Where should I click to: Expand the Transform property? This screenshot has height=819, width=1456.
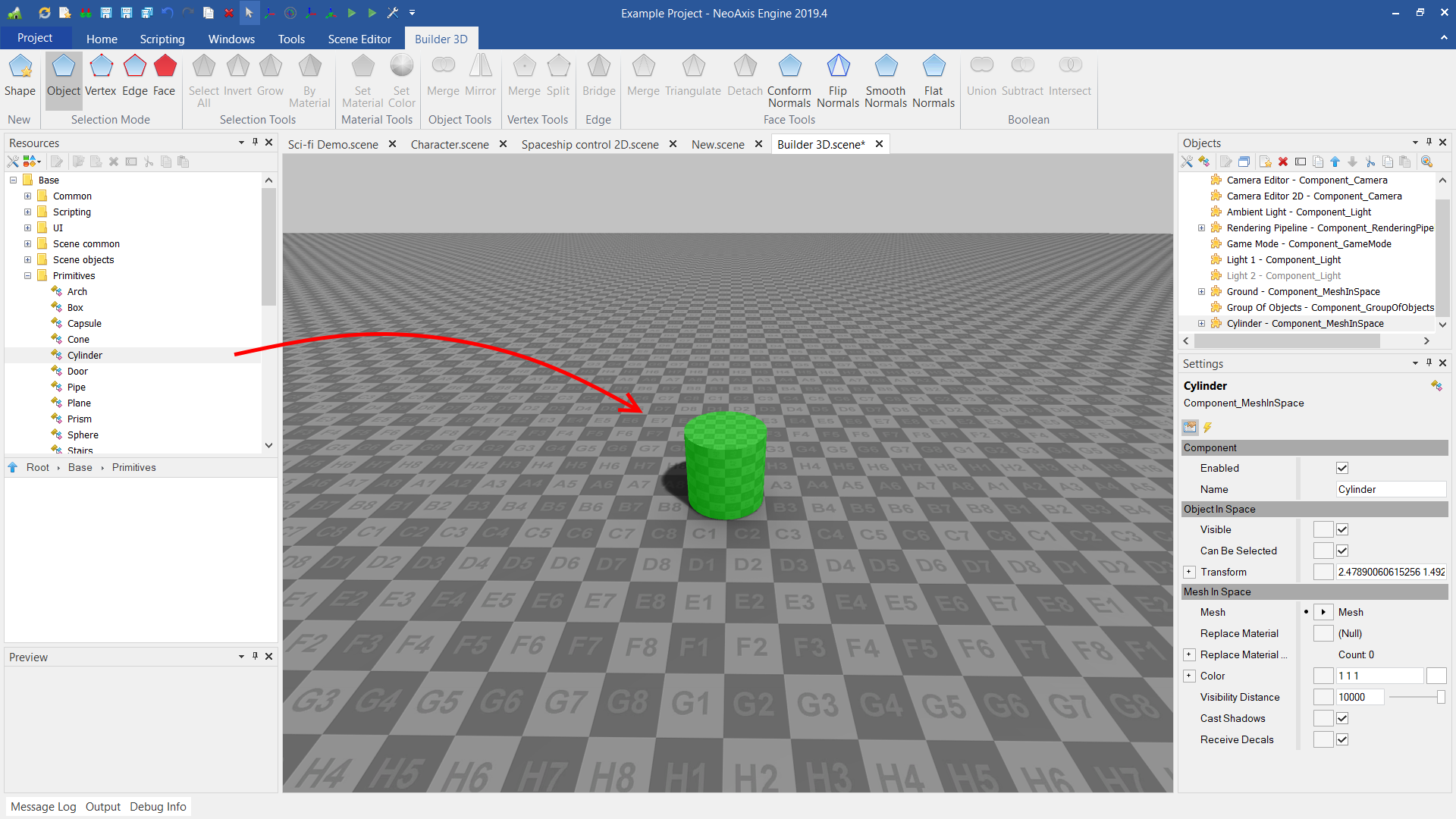pos(1189,572)
